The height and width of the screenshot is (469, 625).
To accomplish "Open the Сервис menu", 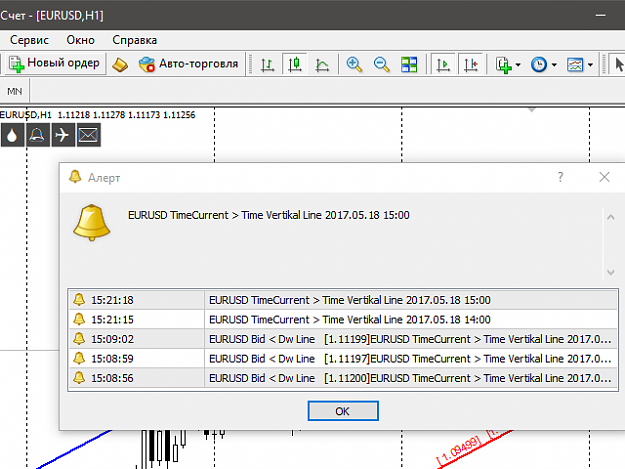I will tap(29, 40).
